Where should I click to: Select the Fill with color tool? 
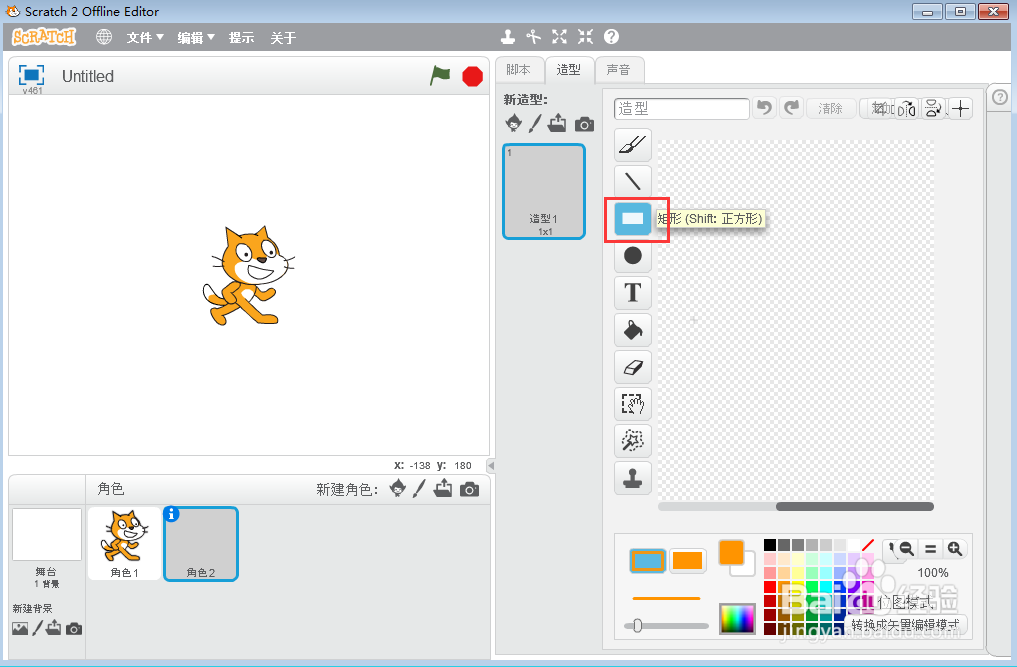[x=632, y=329]
